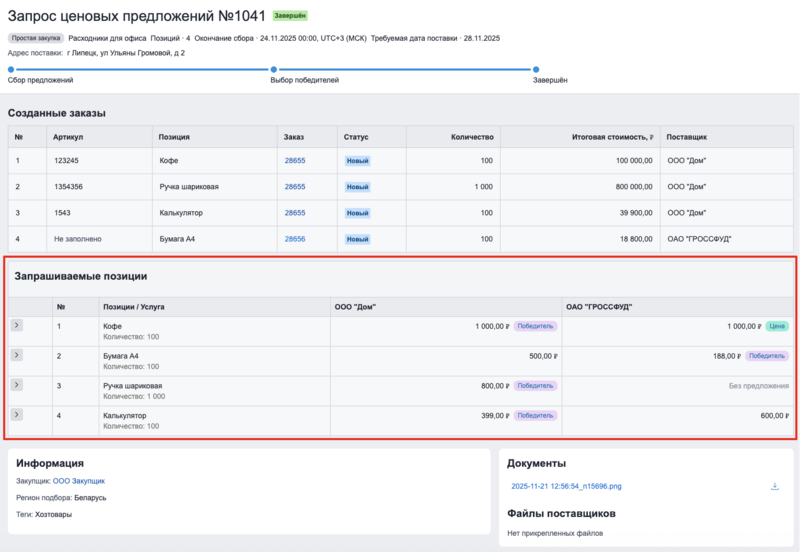Viewport: 800px width, 552px height.
Task: Click the green Завершён status badge in title
Action: (x=290, y=17)
